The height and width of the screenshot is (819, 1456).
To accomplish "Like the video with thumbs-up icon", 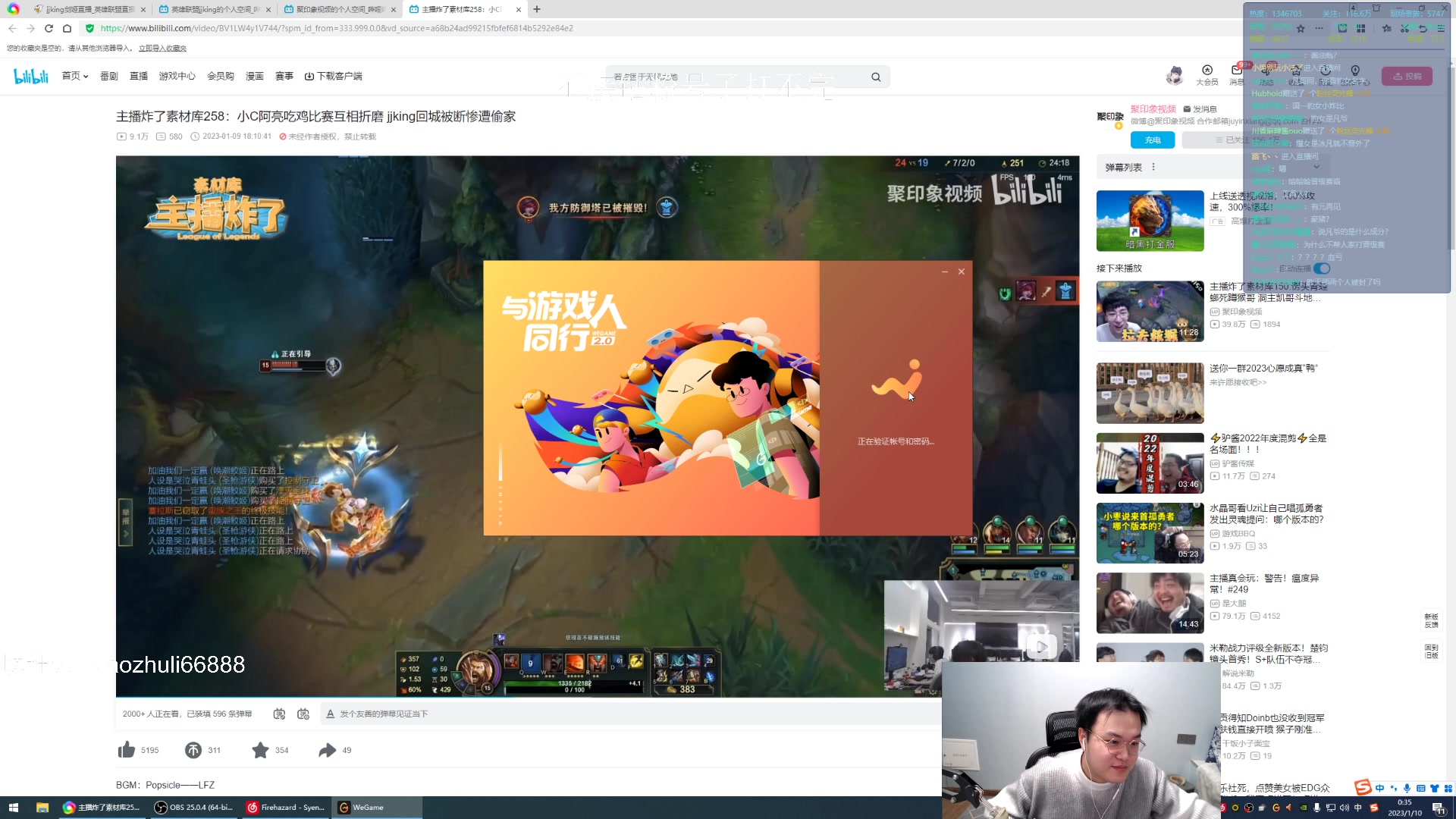I will (x=127, y=750).
